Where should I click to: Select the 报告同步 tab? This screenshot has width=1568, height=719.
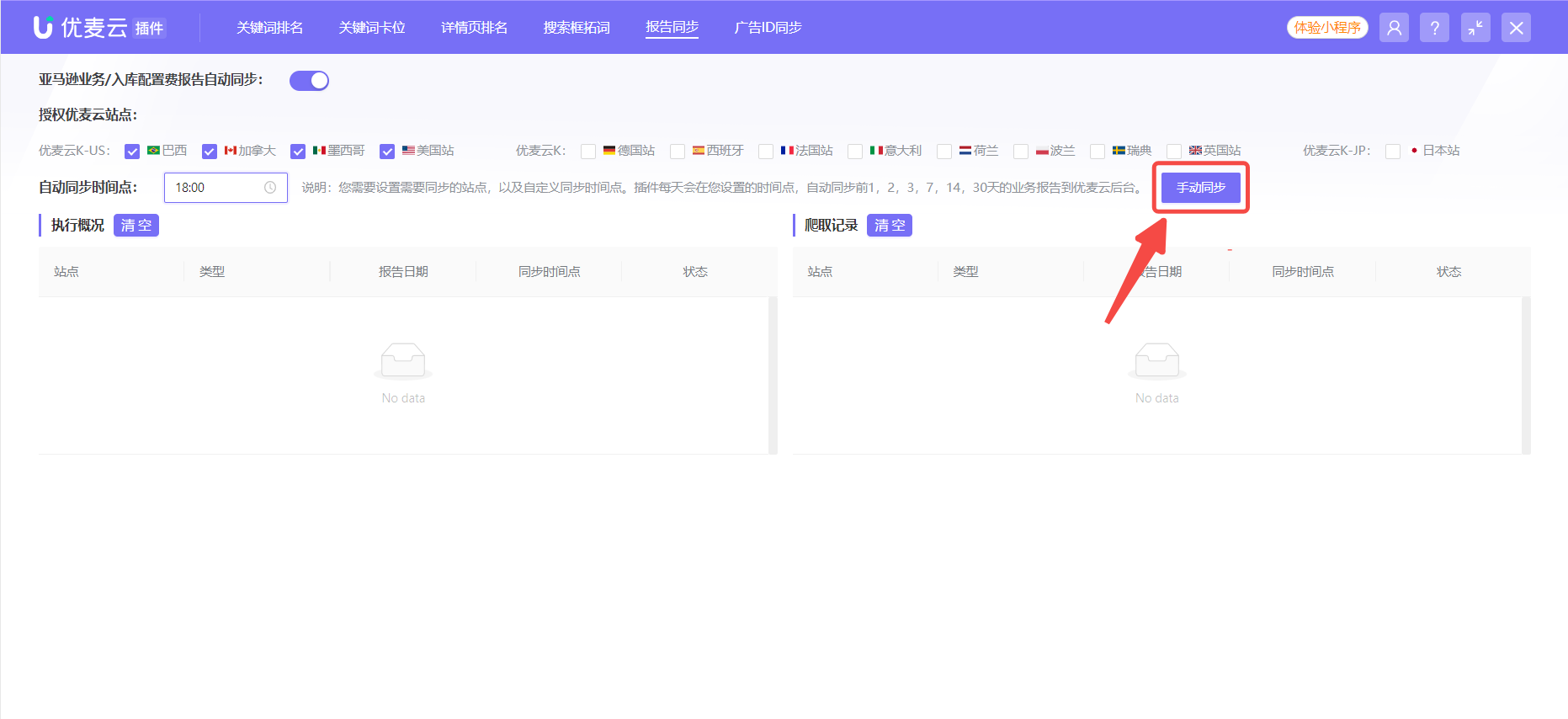coord(672,28)
